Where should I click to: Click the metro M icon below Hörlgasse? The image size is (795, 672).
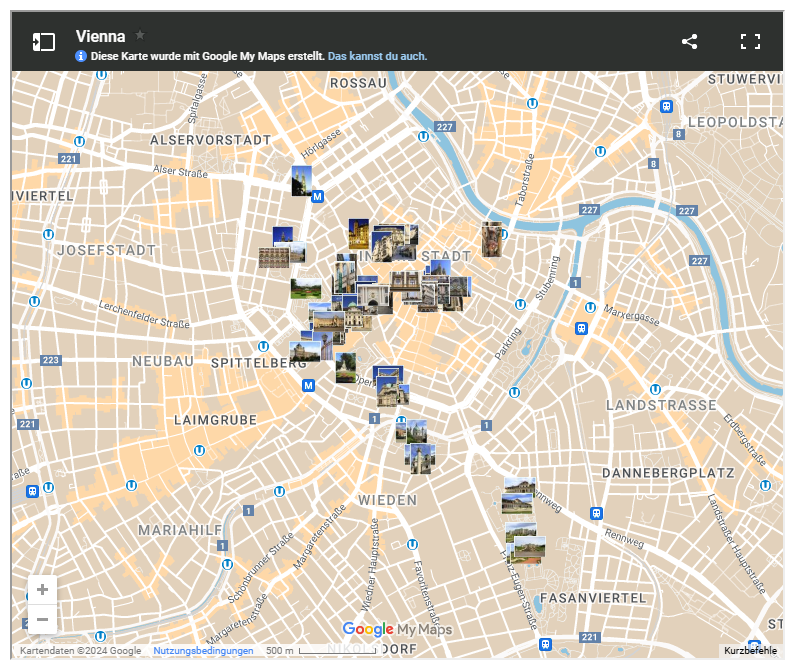(318, 197)
